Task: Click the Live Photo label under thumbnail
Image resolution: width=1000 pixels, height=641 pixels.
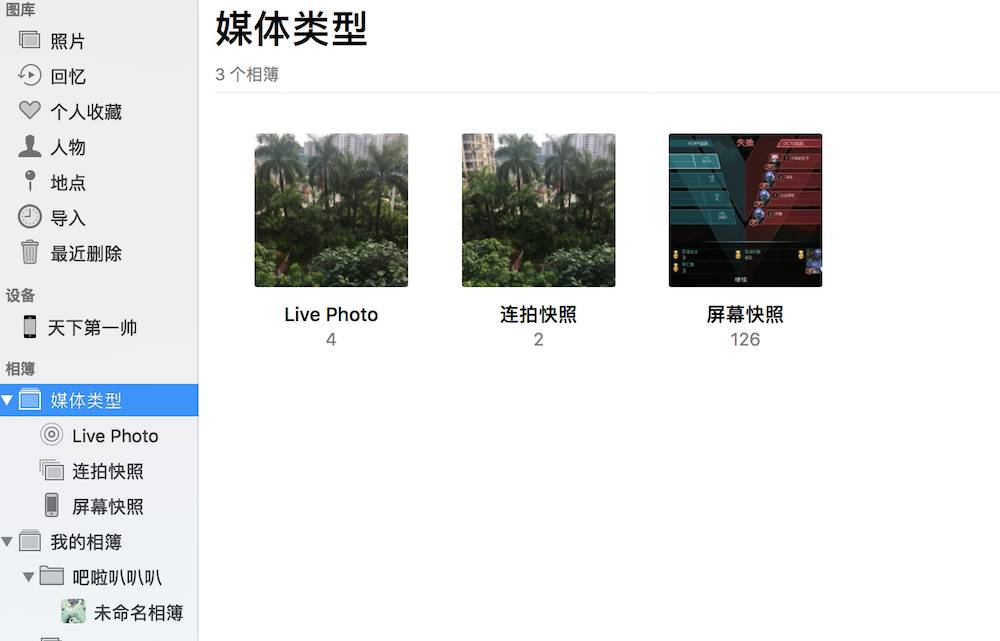Action: click(x=331, y=314)
